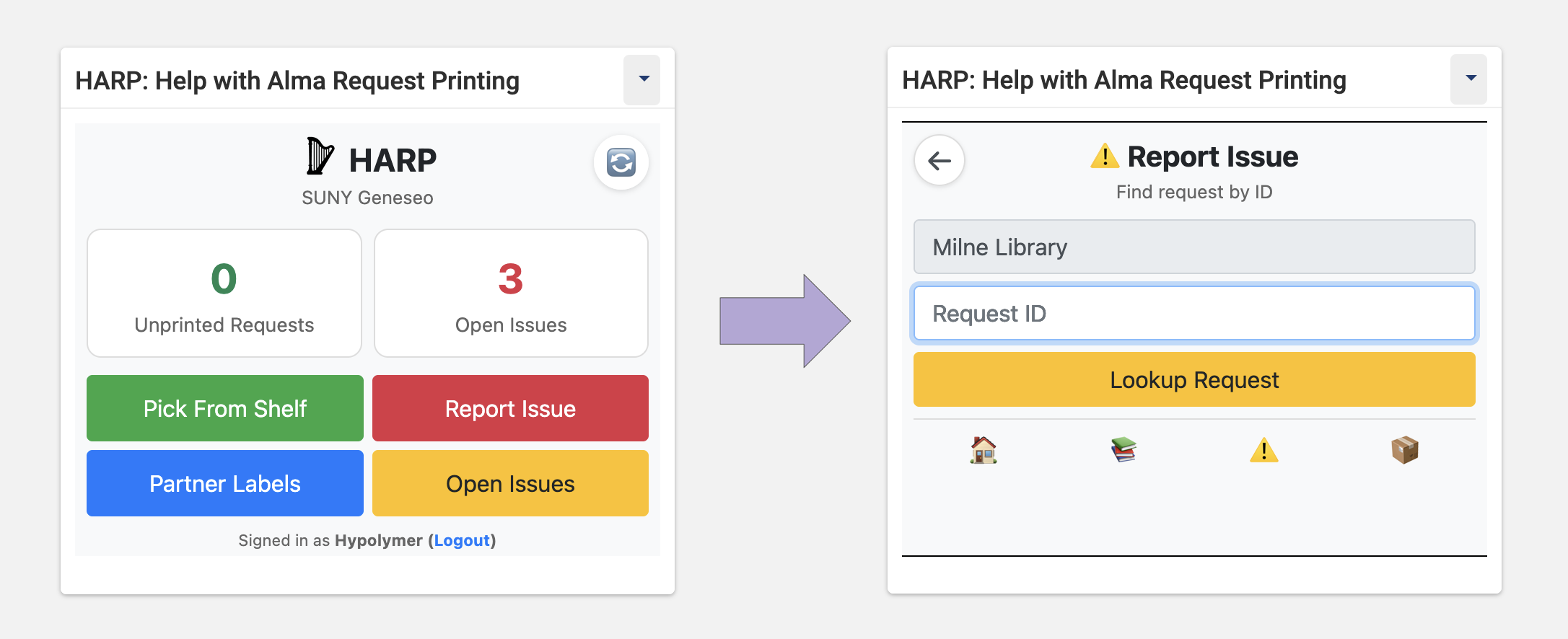Click the red Report Issue button
Screen dimensions: 1568x639
(x=510, y=408)
